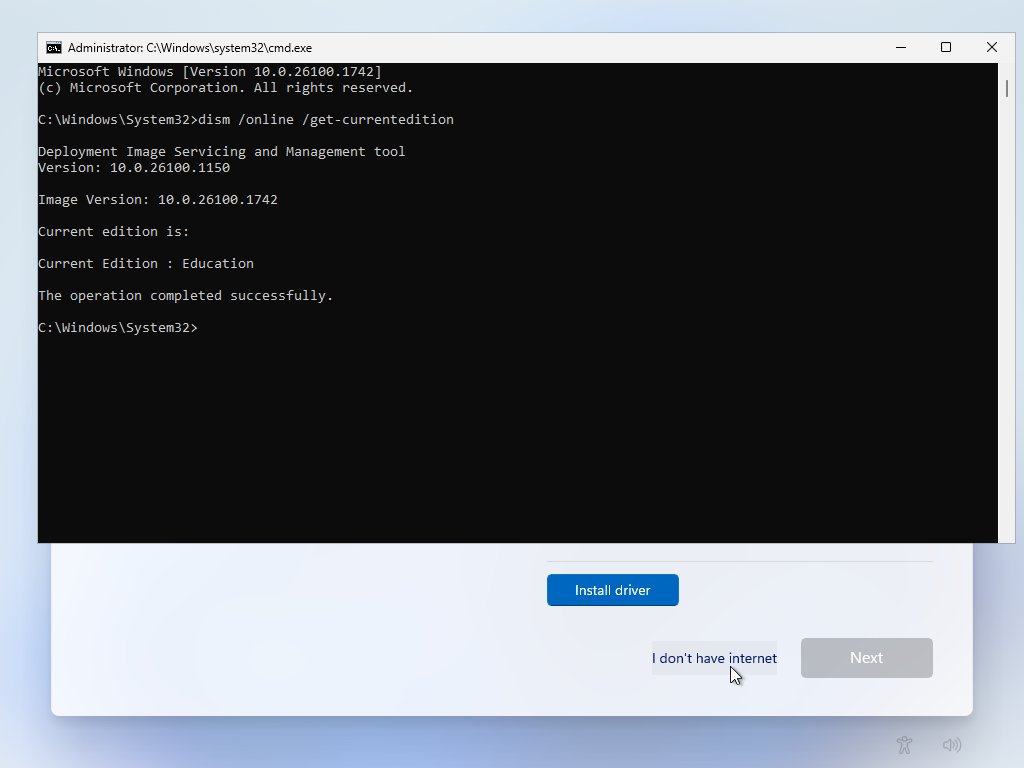
Task: Click the volume speaker icon
Action: [952, 744]
